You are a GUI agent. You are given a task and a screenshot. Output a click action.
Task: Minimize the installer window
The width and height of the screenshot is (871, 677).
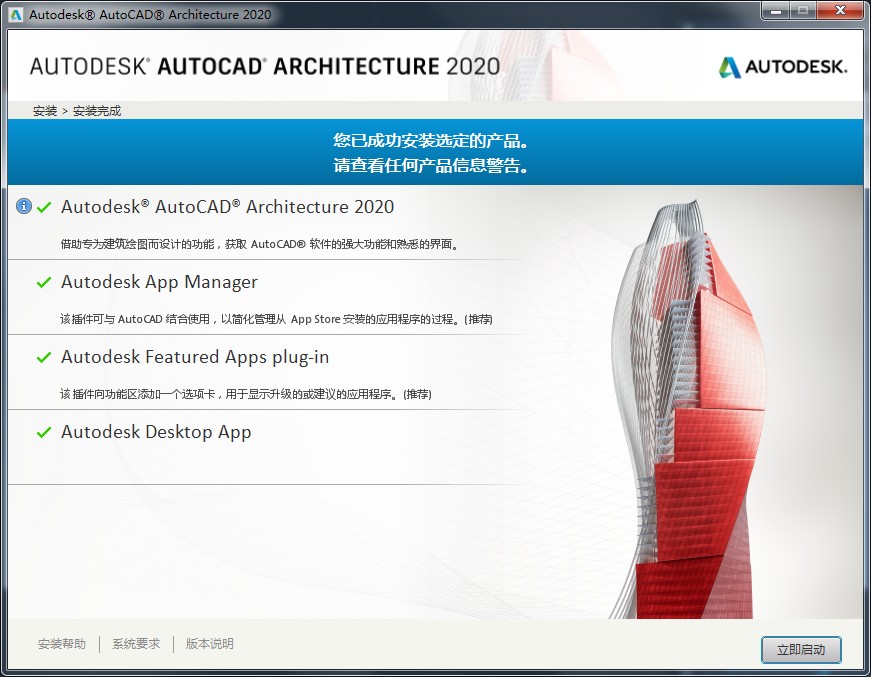pyautogui.click(x=775, y=12)
